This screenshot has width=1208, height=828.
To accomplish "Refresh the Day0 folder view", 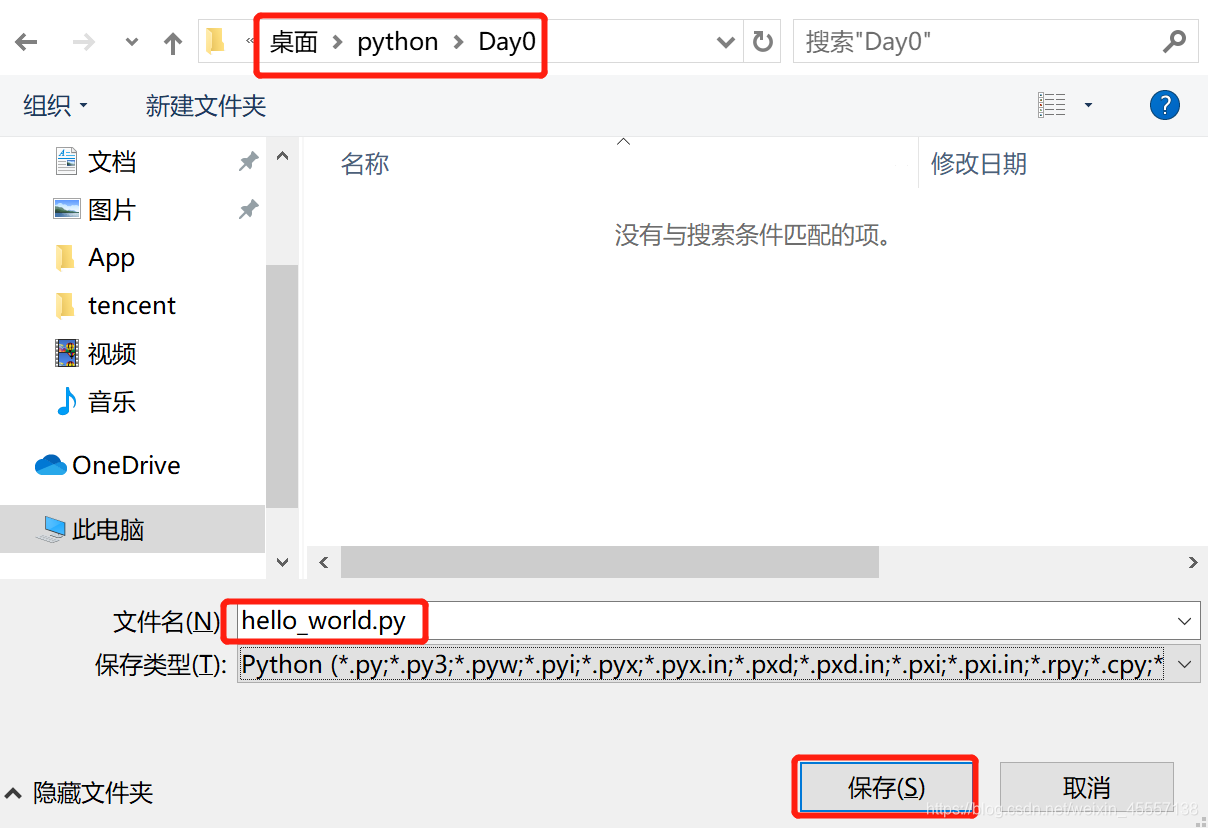I will coord(761,41).
